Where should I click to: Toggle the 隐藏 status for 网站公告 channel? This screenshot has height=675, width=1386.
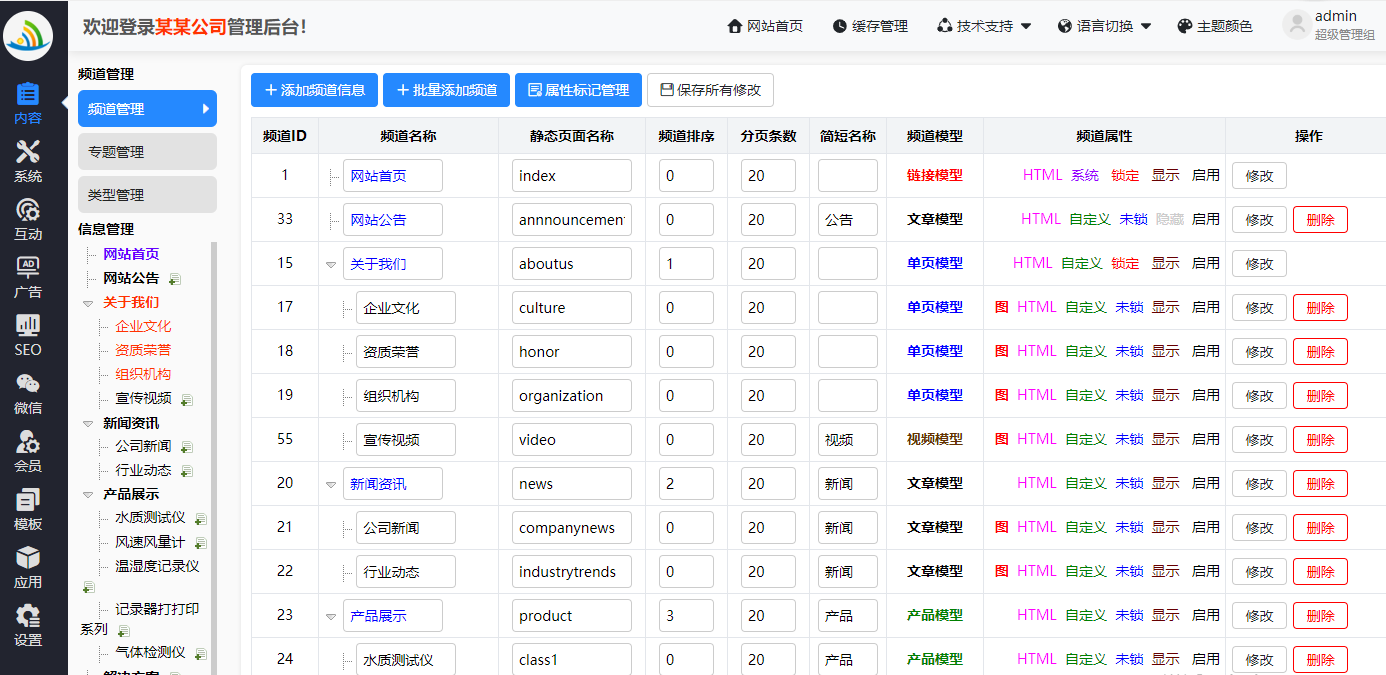coord(1169,219)
